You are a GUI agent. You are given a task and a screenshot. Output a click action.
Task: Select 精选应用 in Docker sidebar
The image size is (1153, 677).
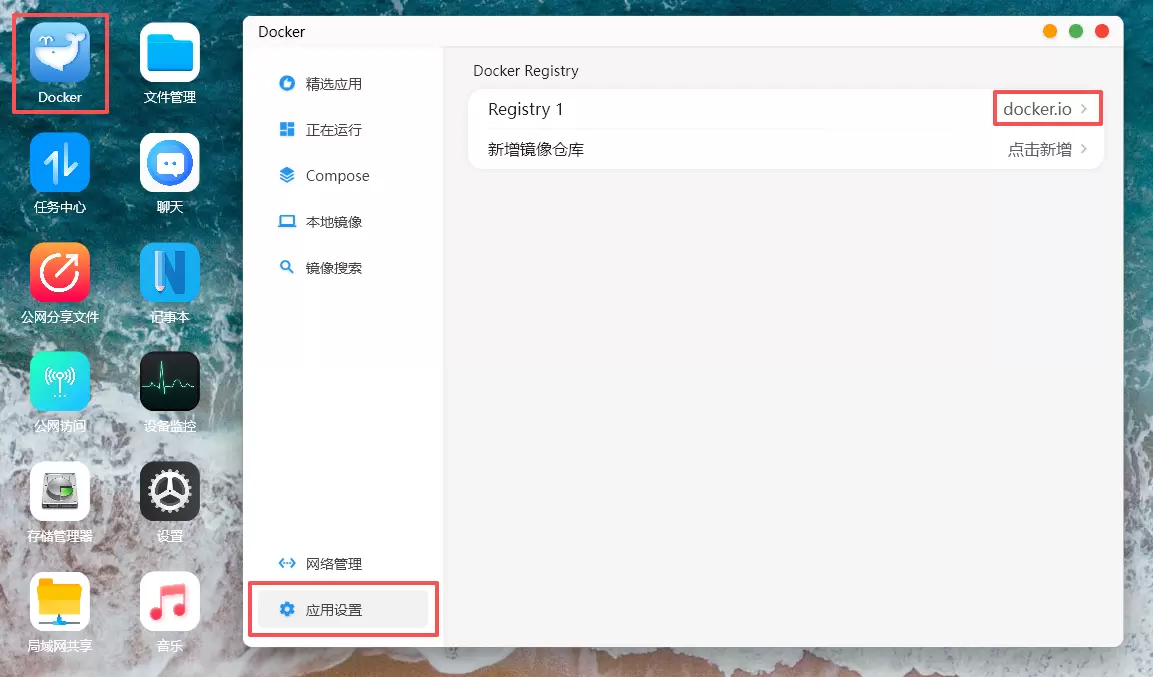(333, 84)
